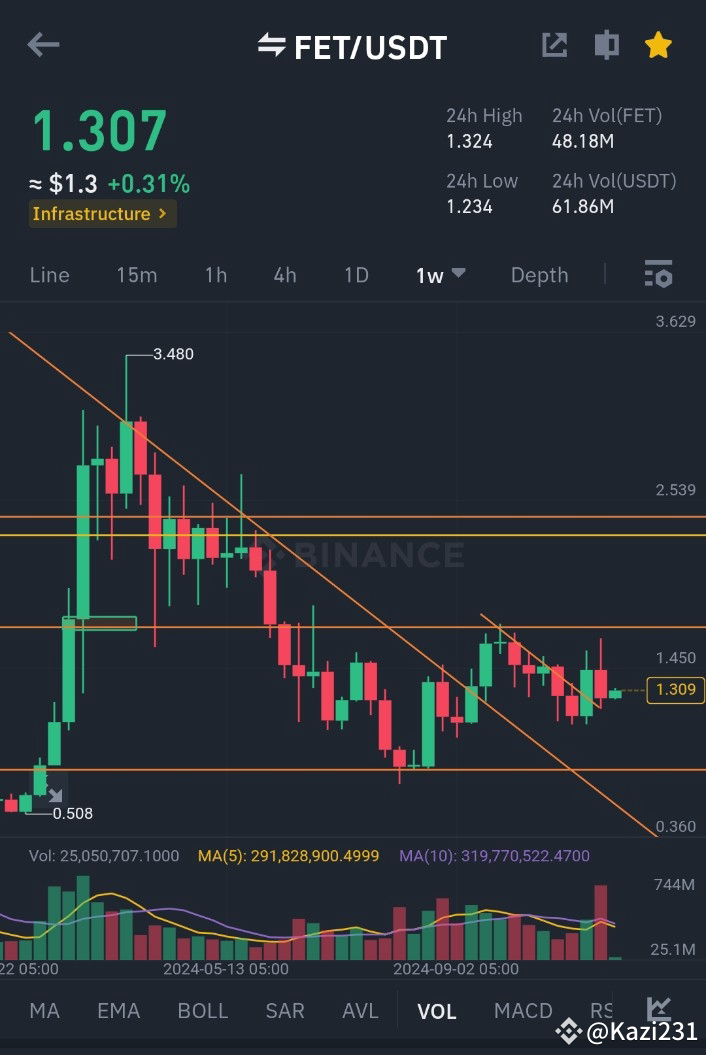This screenshot has height=1055, width=706.
Task: Enable the EMA indicator
Action: click(x=118, y=1011)
